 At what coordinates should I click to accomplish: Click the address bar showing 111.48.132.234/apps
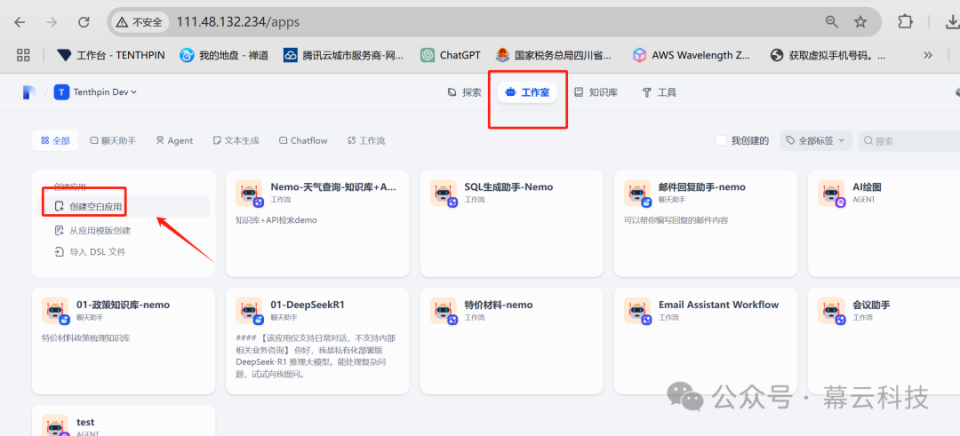point(494,22)
